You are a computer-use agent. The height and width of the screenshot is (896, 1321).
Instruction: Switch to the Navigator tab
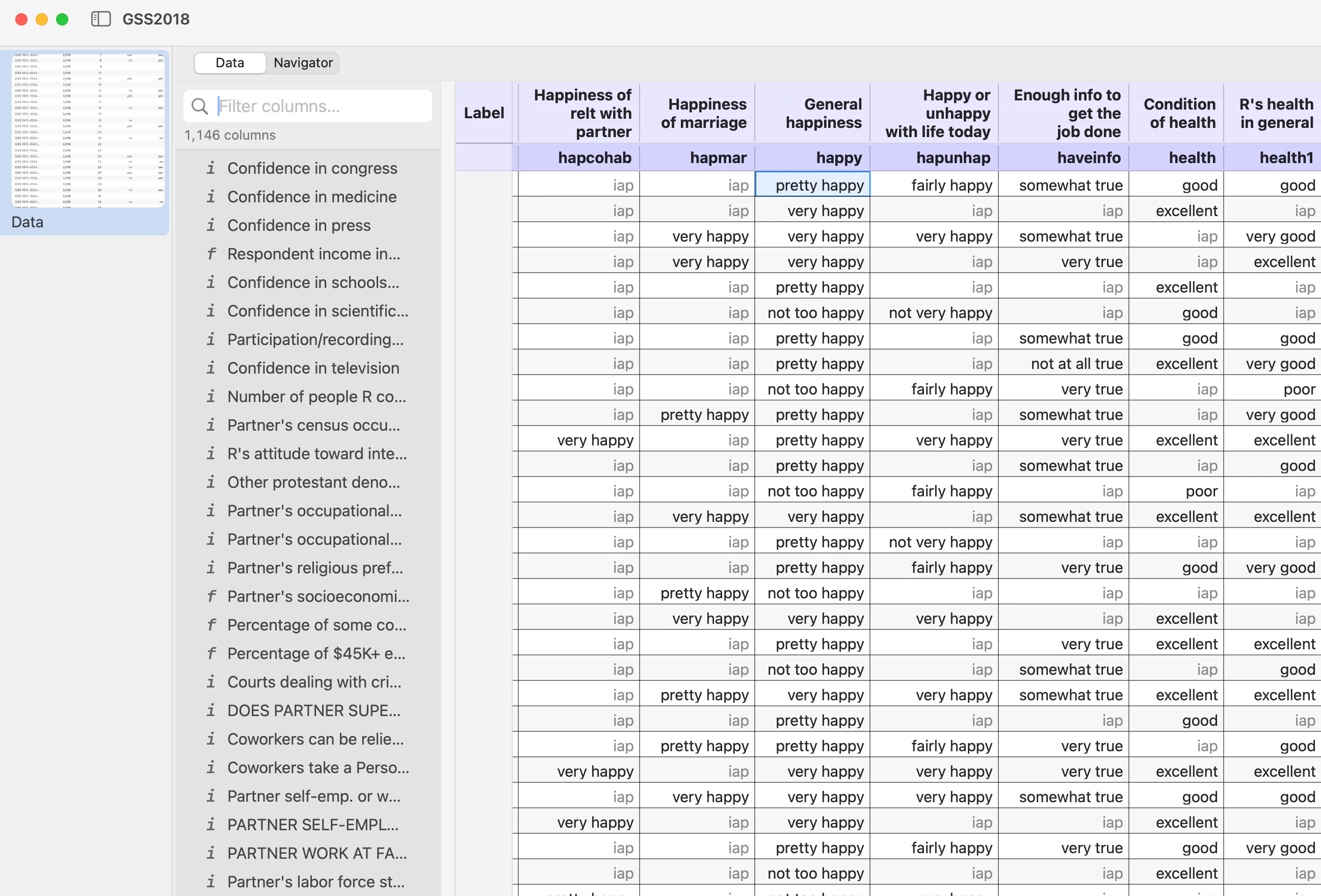click(303, 63)
